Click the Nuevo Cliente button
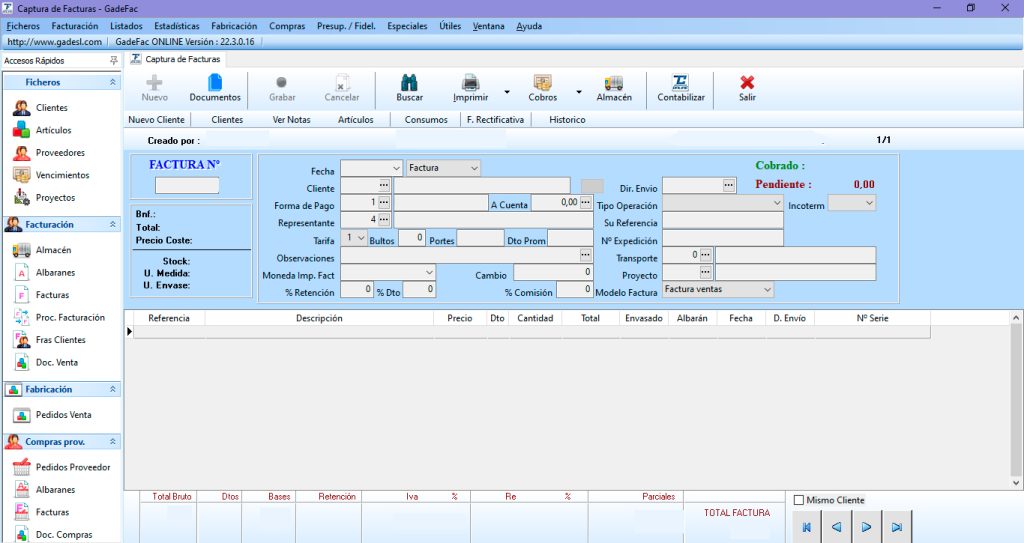1024x543 pixels. [157, 120]
